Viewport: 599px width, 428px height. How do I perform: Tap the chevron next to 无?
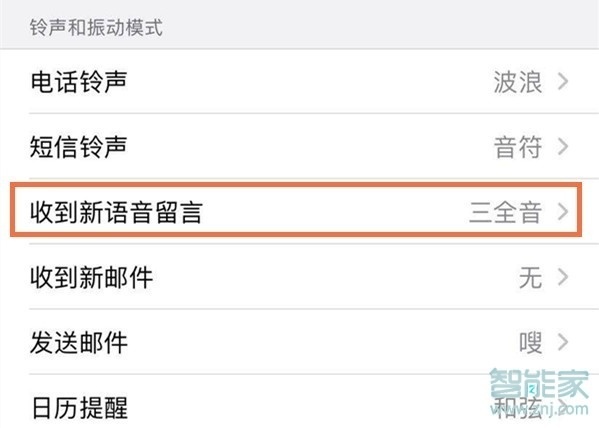pos(563,277)
